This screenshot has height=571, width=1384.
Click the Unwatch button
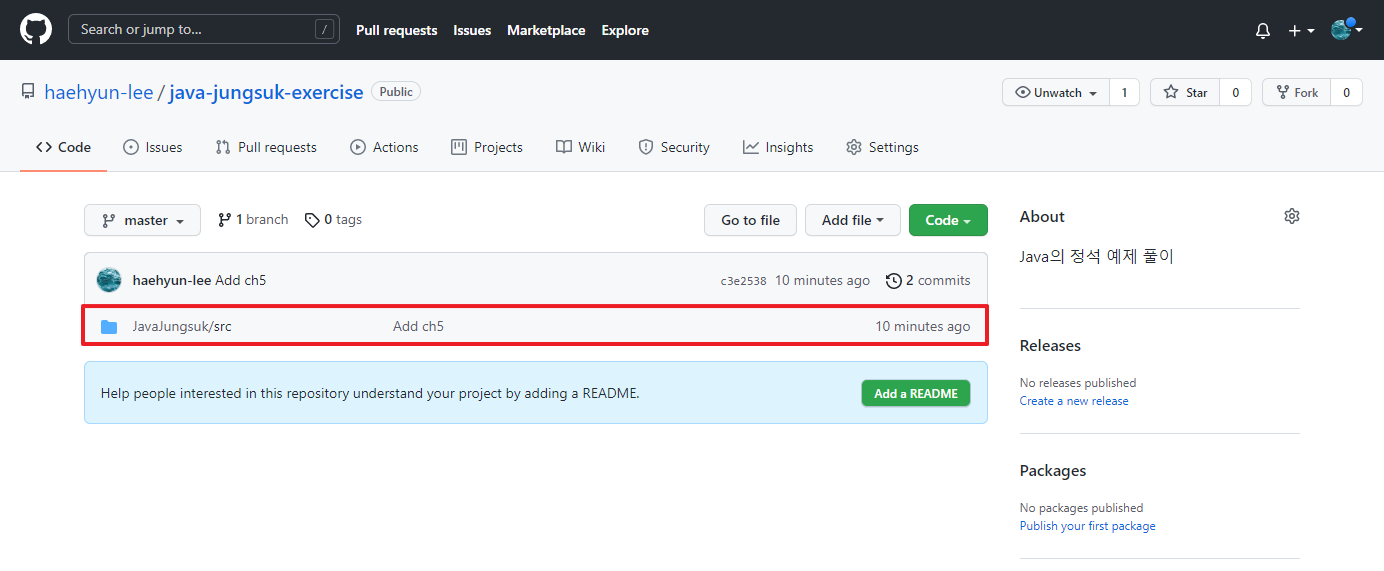click(x=1056, y=92)
